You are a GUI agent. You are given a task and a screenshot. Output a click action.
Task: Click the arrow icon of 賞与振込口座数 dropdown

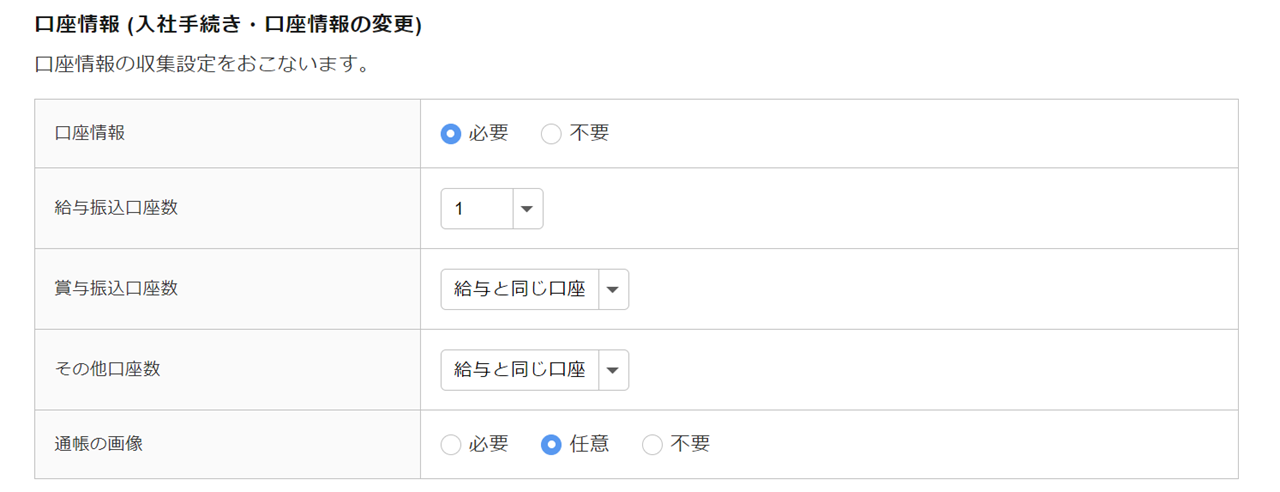click(x=613, y=290)
